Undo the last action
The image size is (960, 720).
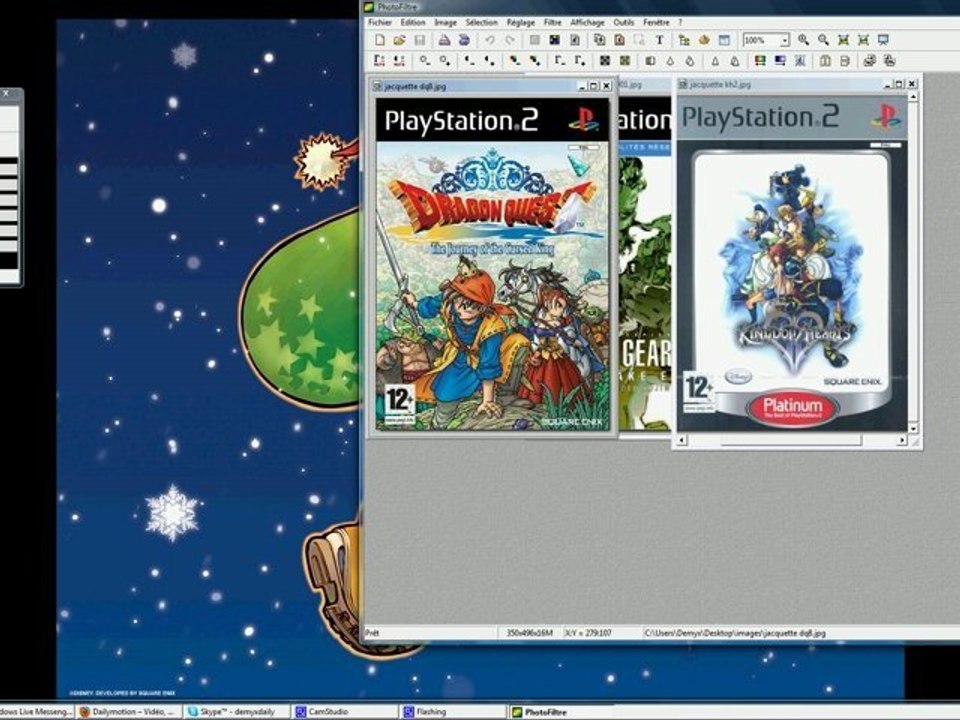pos(490,40)
